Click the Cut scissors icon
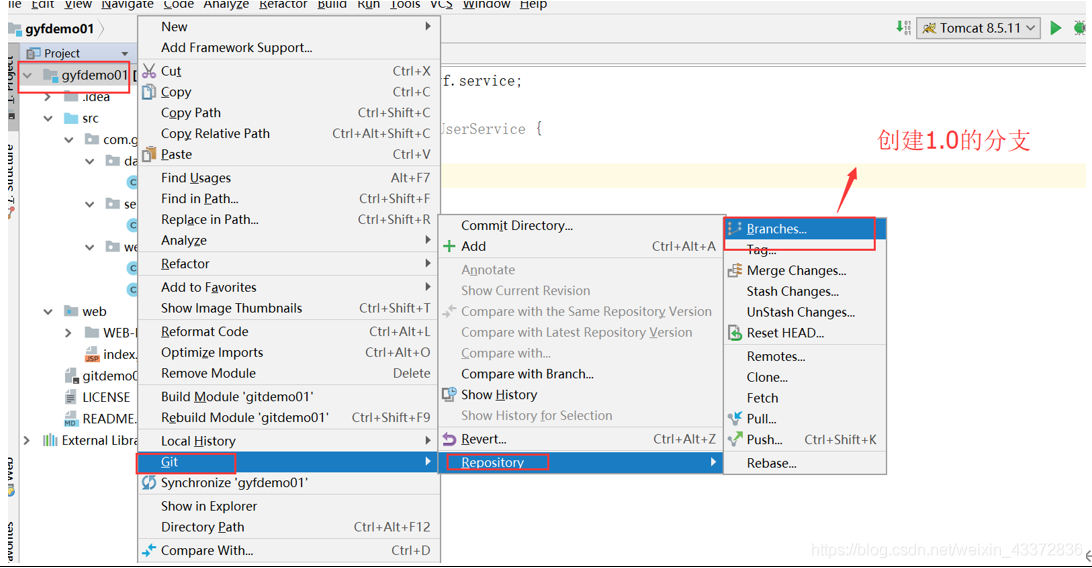1092x568 pixels. coord(149,71)
